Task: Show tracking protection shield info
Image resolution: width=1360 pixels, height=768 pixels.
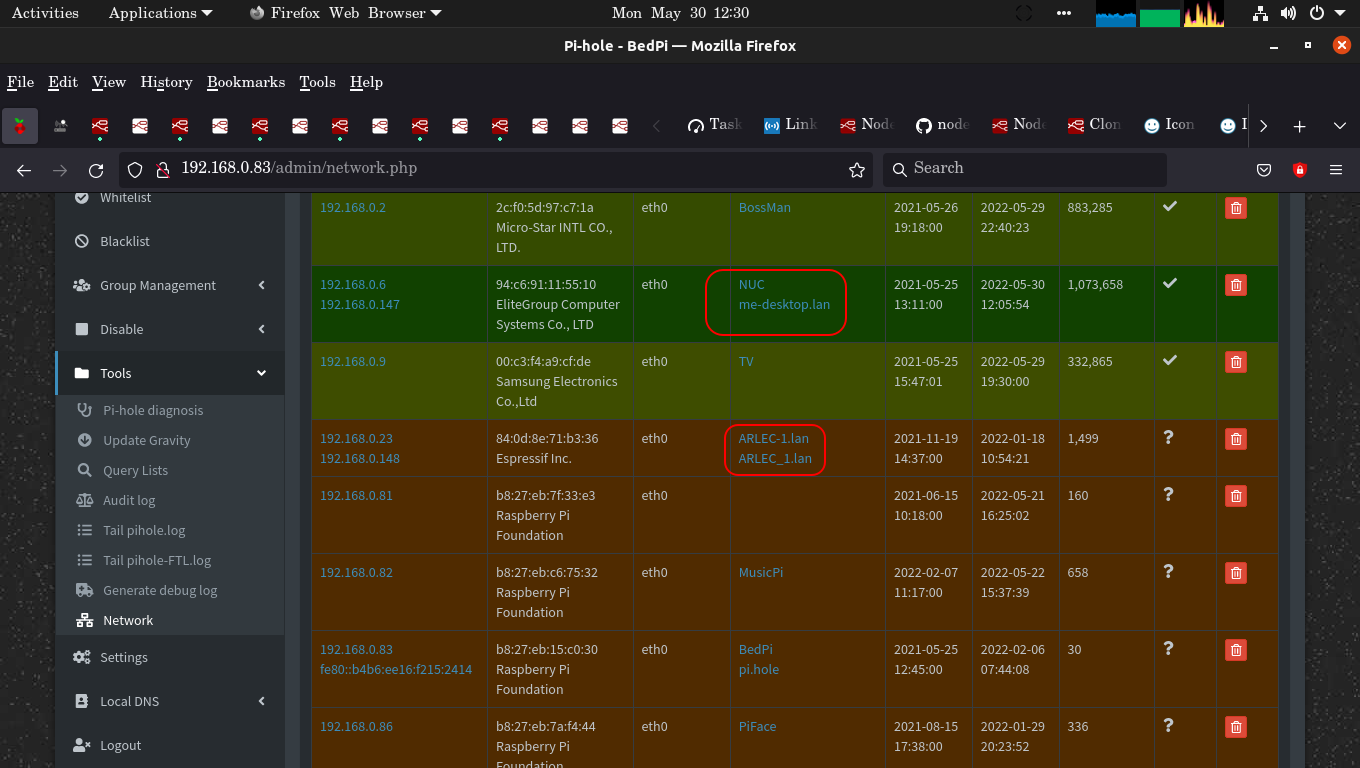Action: point(135,170)
